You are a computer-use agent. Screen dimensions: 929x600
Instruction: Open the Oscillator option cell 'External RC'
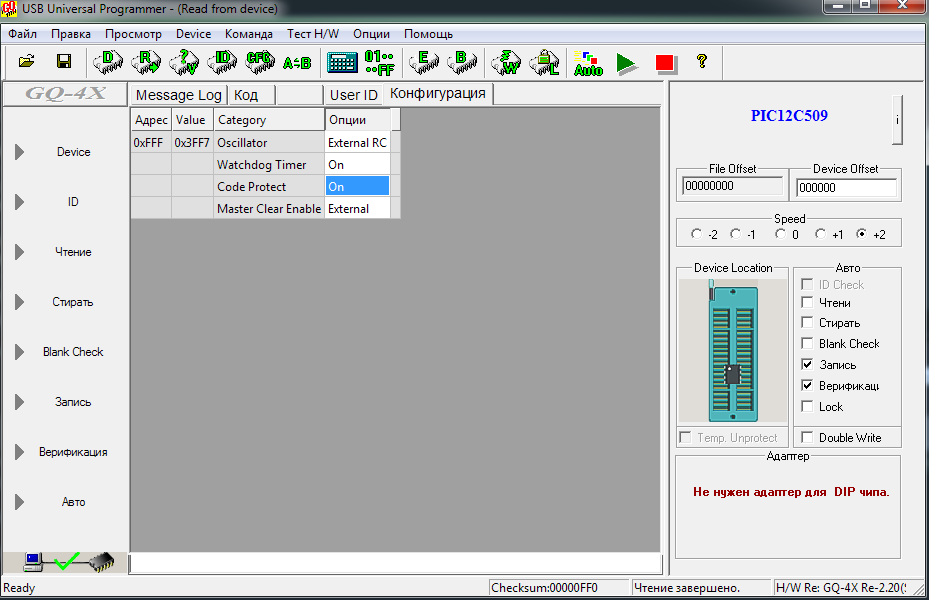357,143
